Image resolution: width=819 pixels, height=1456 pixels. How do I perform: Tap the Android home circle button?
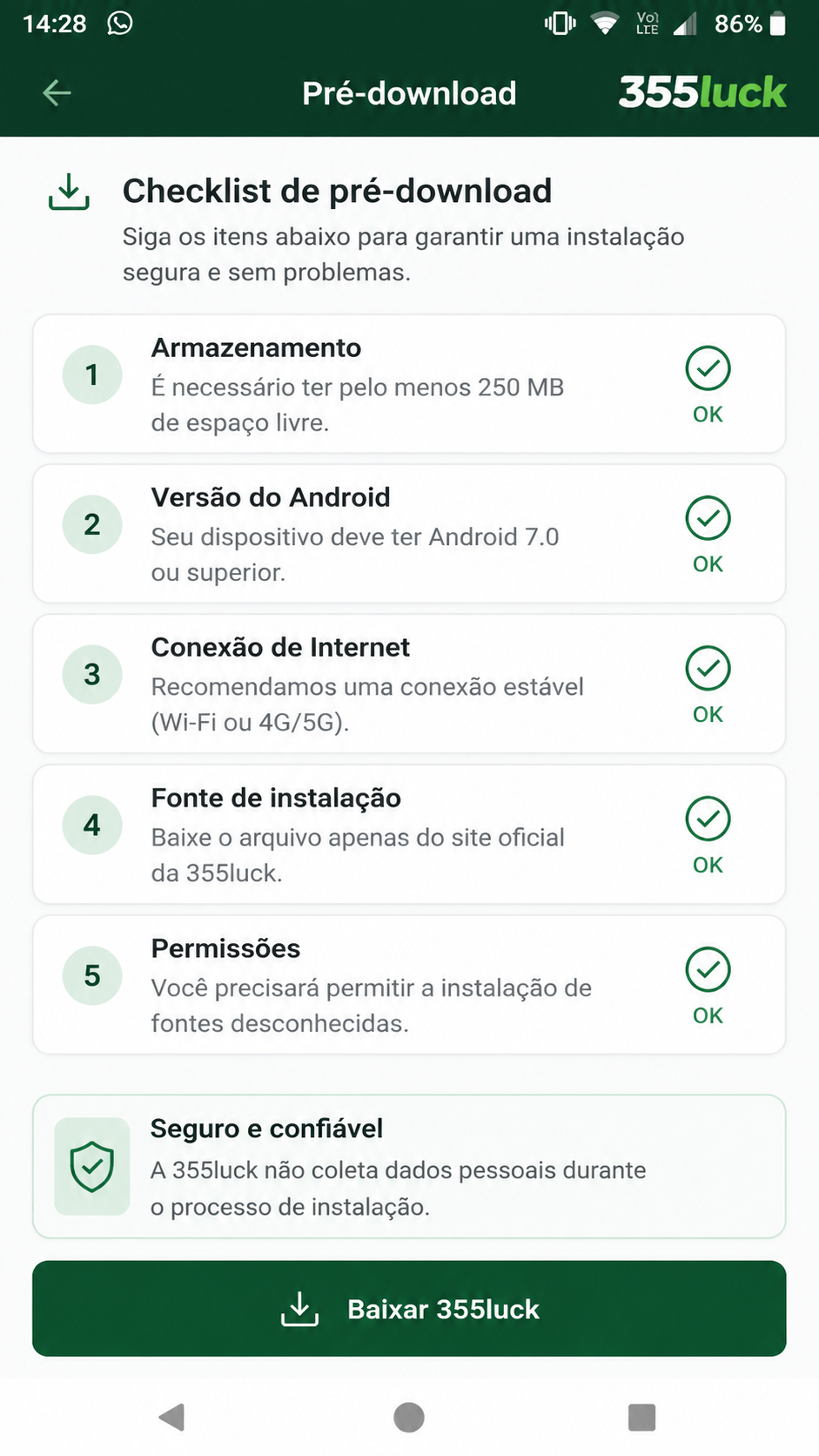[409, 1417]
